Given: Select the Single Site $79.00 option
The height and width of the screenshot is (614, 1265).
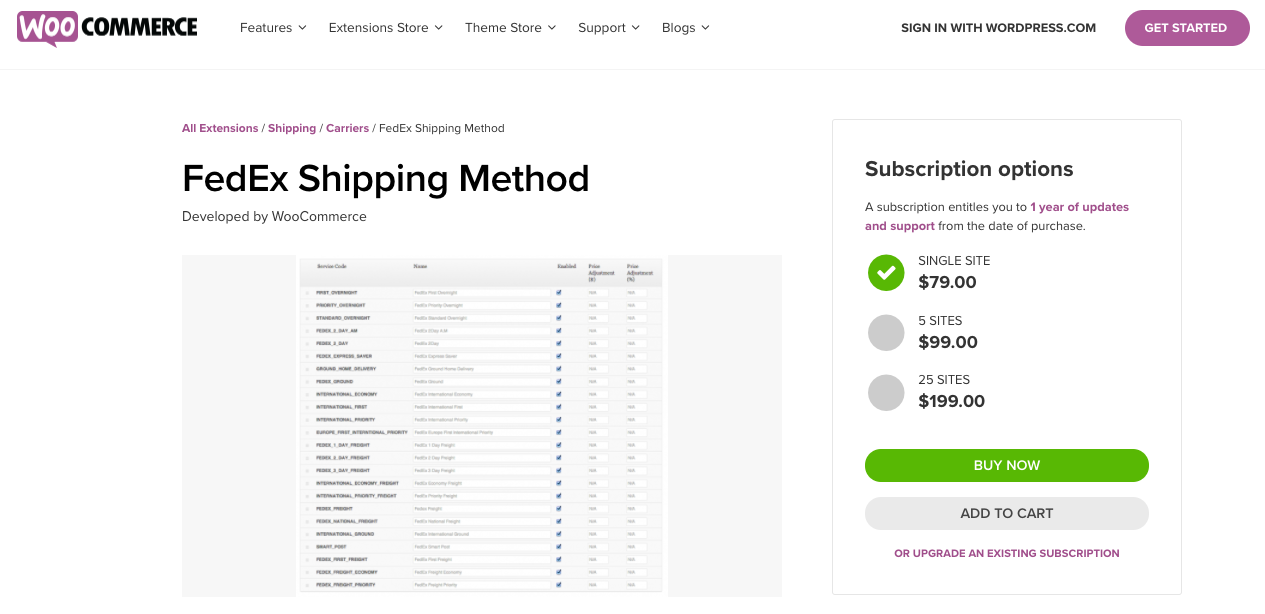Looking at the screenshot, I should click(886, 272).
